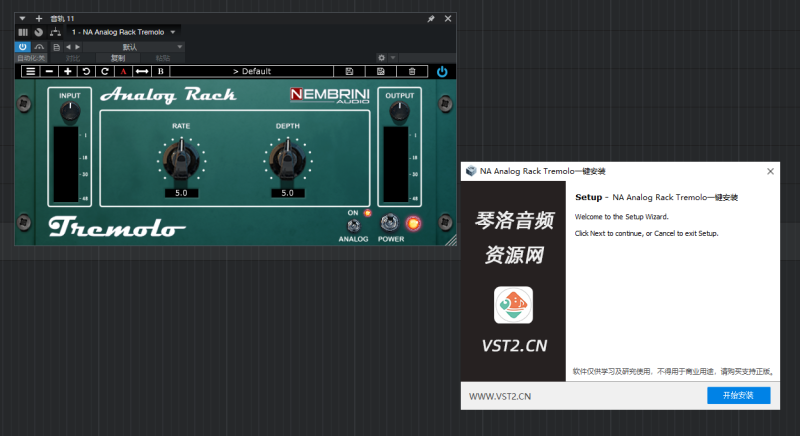
Task: Click the Nembrini Audio logo
Action: pyautogui.click(x=330, y=95)
